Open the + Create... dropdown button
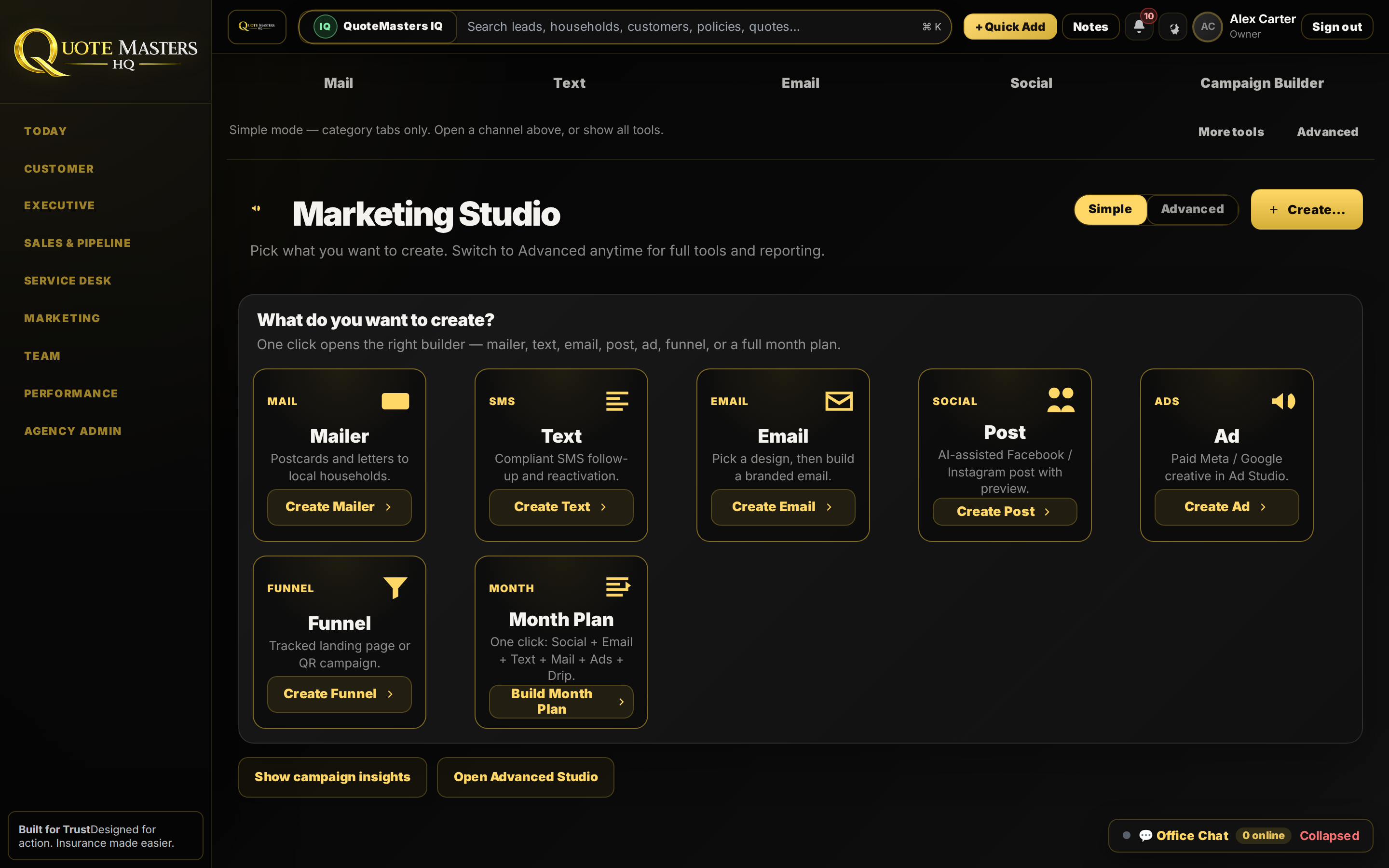The height and width of the screenshot is (868, 1389). (1307, 210)
